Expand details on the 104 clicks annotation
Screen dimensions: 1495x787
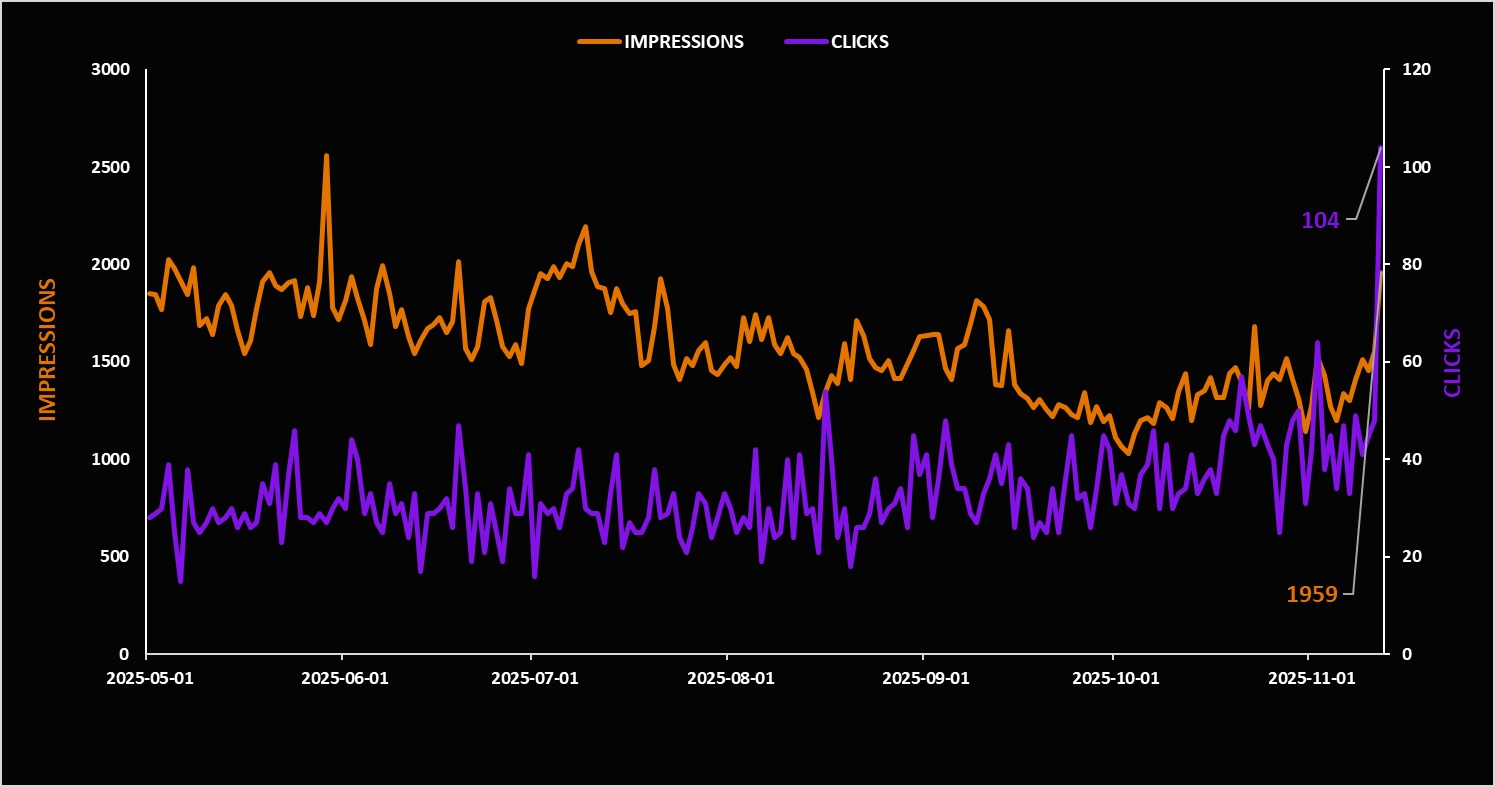pos(1319,221)
